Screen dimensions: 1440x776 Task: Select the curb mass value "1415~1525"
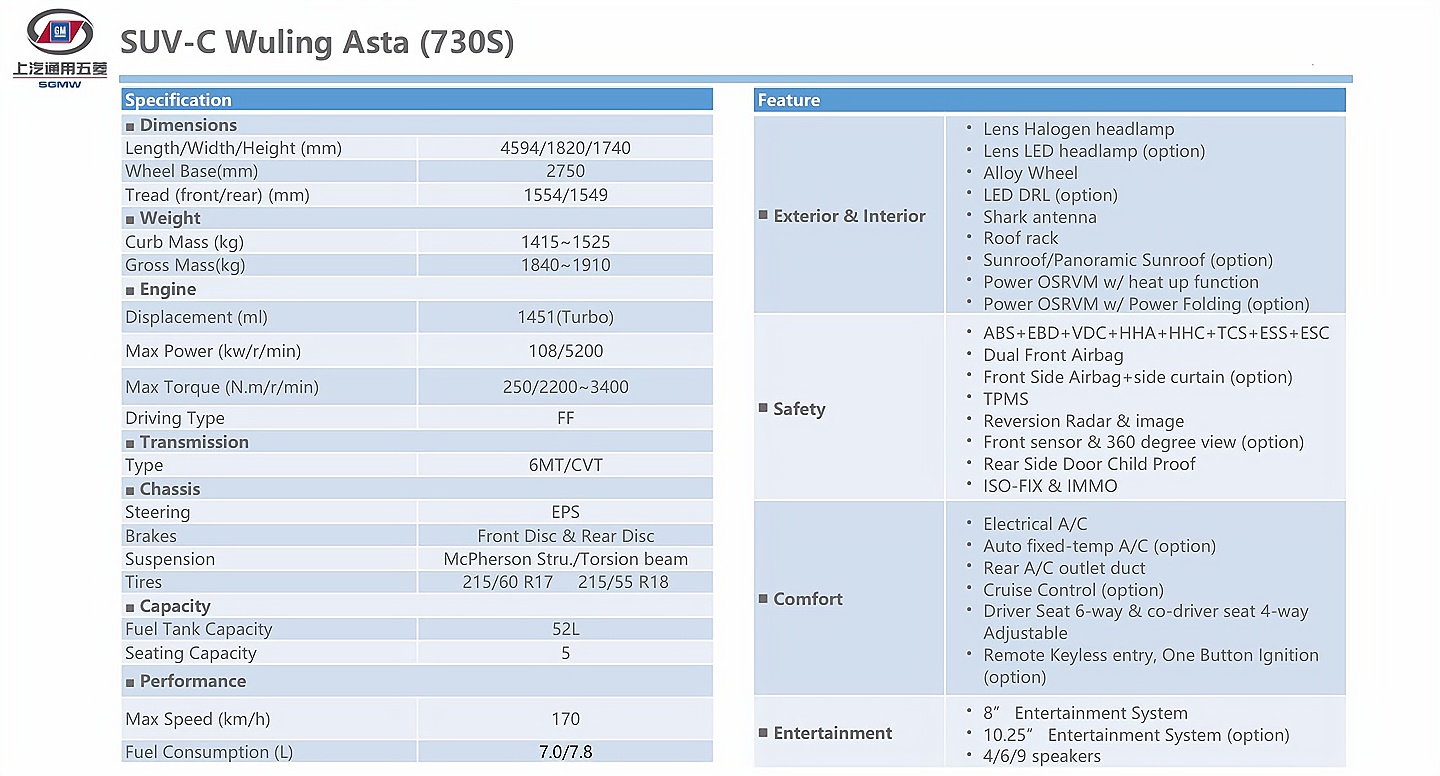pyautogui.click(x=565, y=242)
